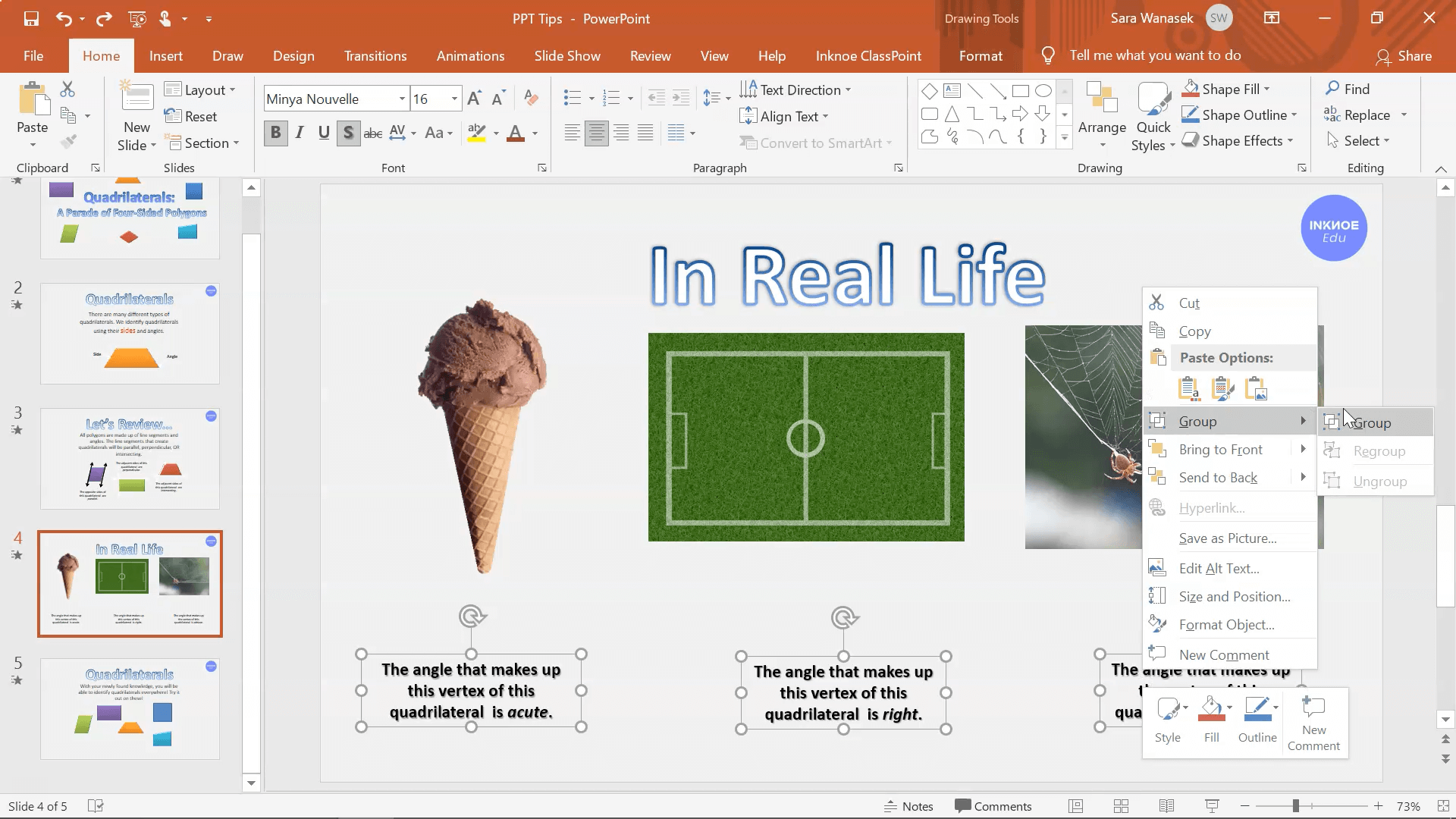Toggle Underline formatting on text
The width and height of the screenshot is (1456, 819).
pos(324,132)
